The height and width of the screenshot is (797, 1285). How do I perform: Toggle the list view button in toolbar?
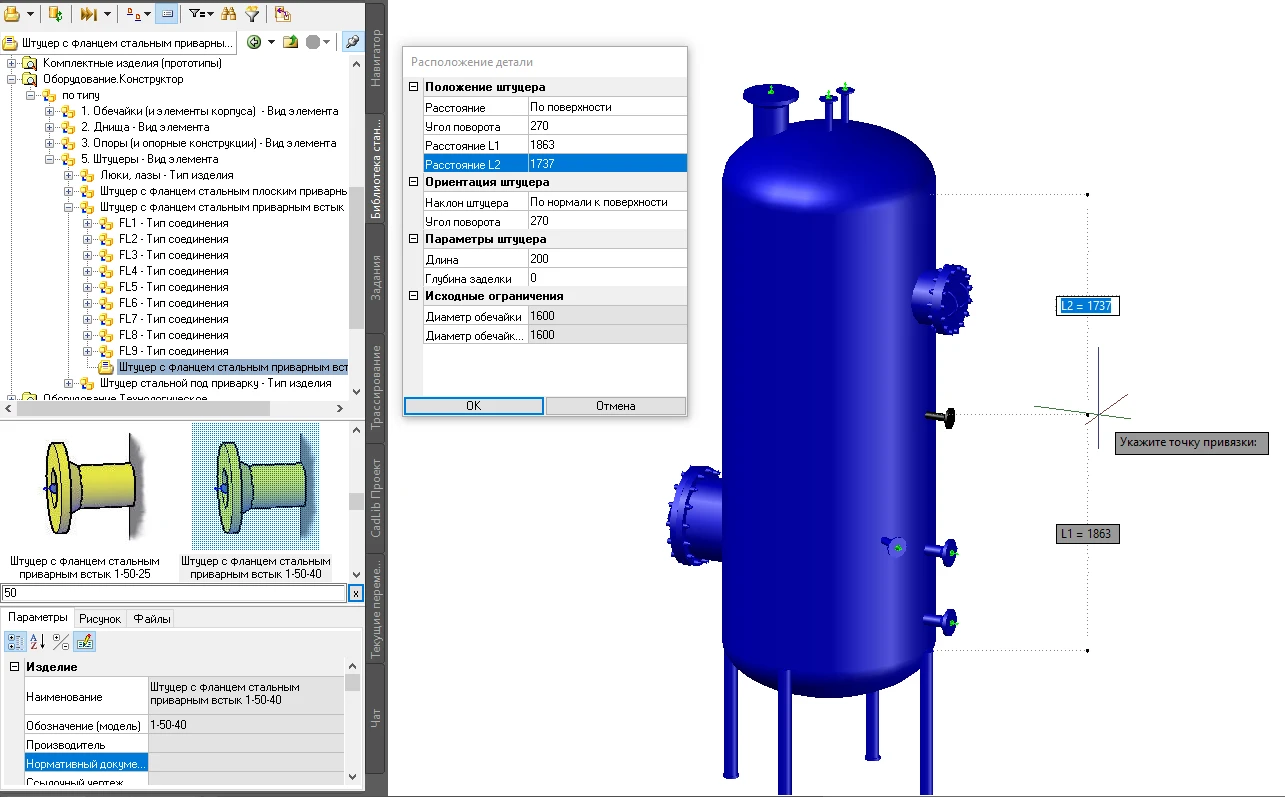(166, 14)
